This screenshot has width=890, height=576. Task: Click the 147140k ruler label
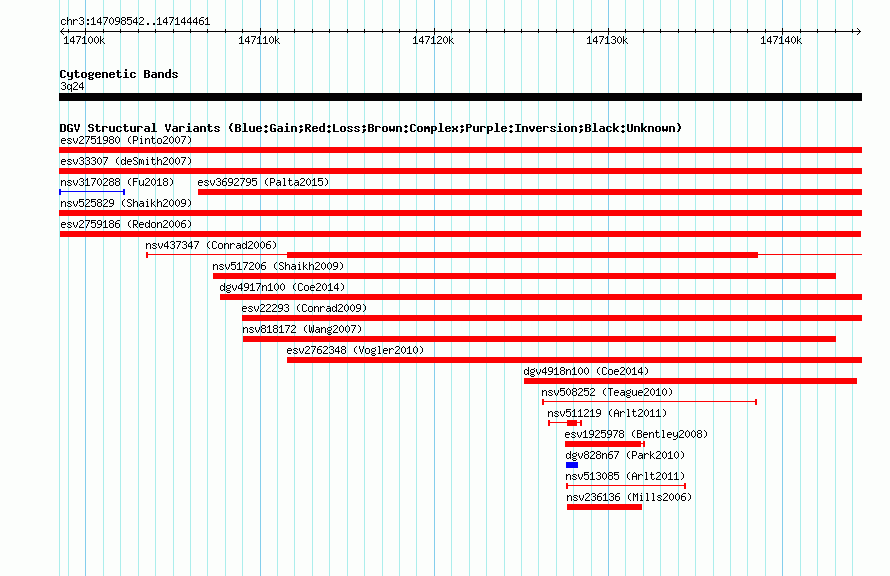[781, 40]
